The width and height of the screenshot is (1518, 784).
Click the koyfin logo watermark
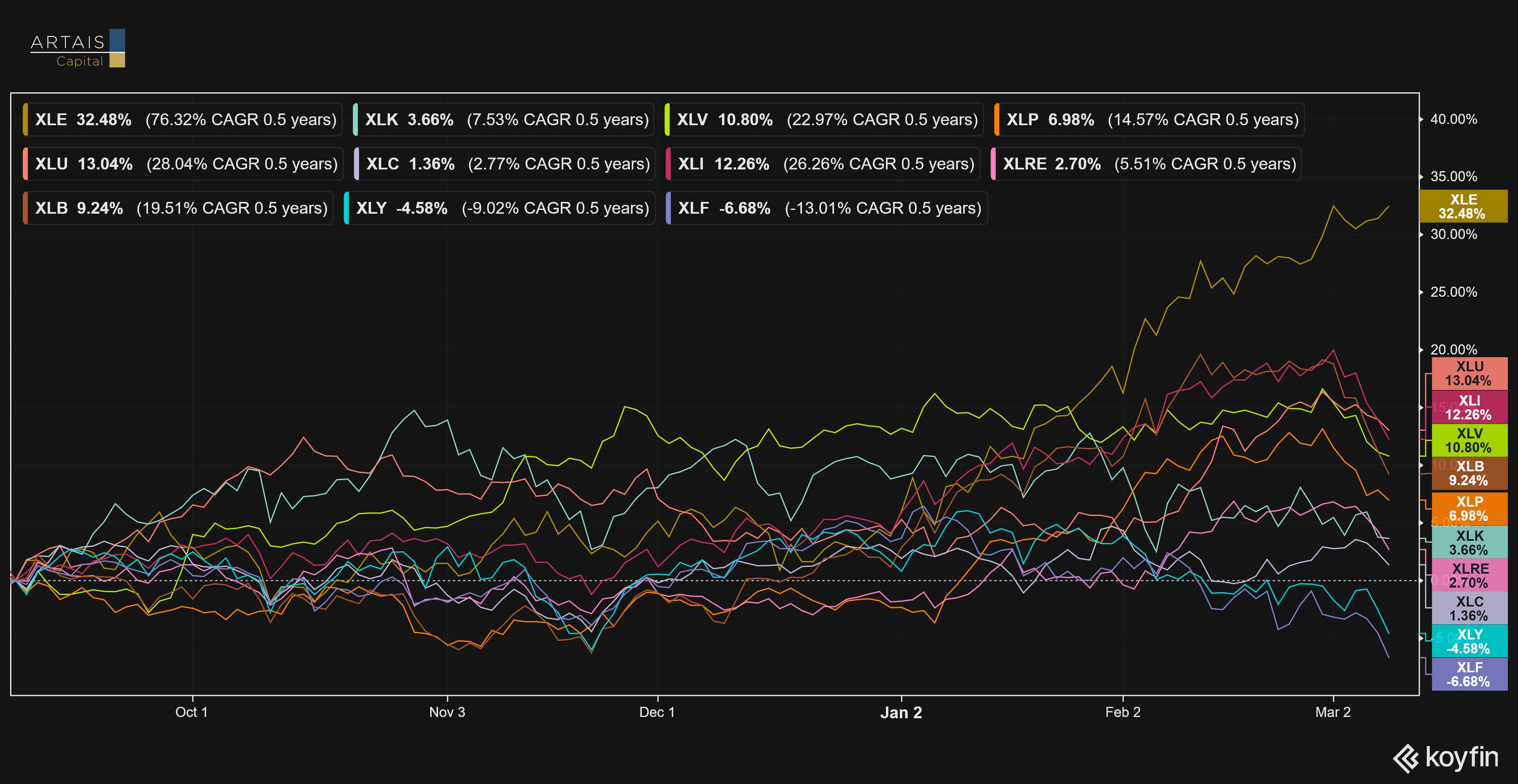[x=1445, y=758]
